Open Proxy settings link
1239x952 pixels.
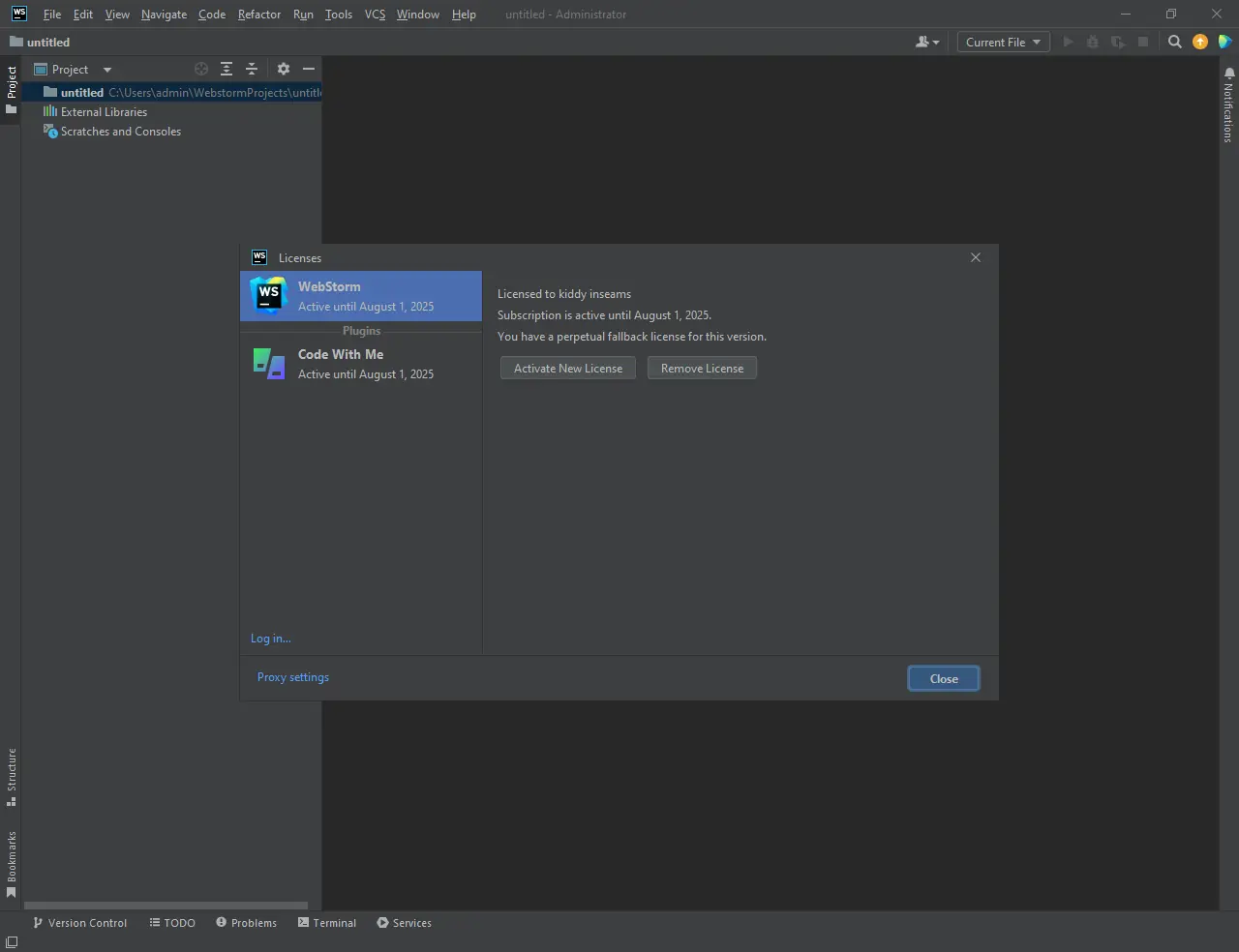click(293, 677)
